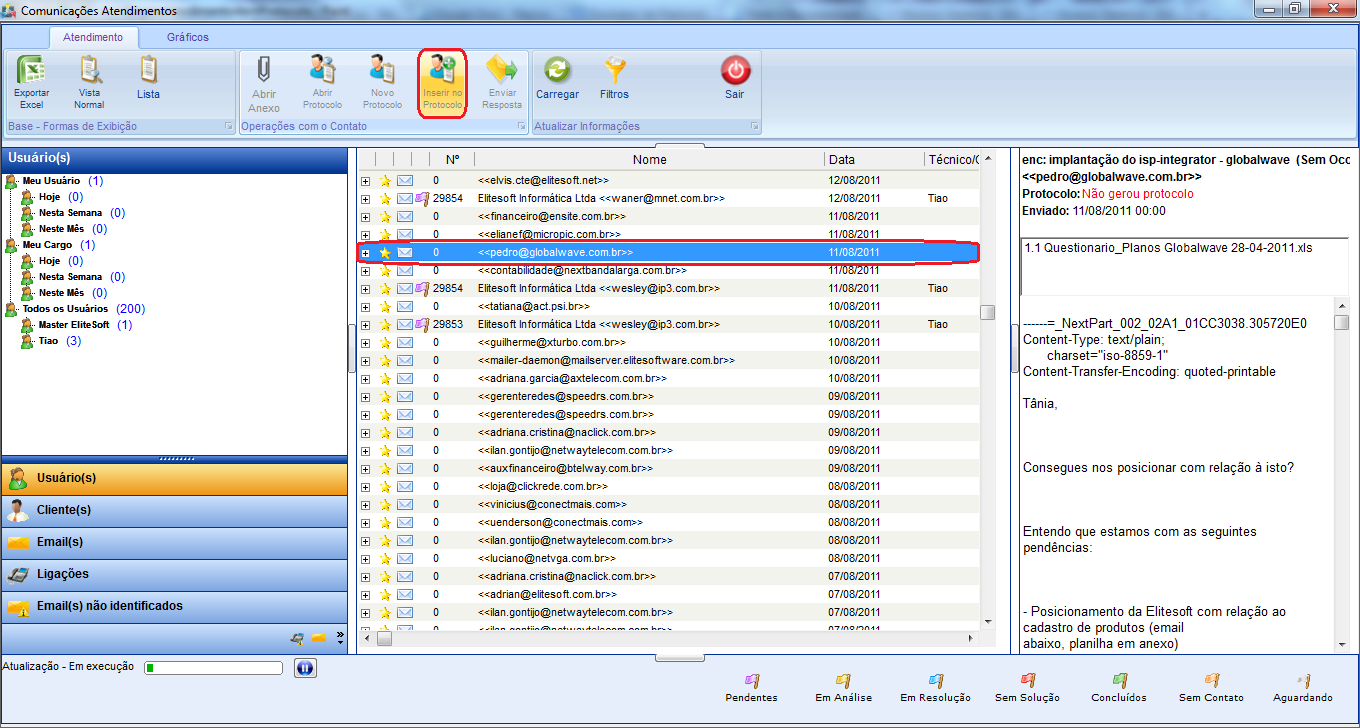Image resolution: width=1360 pixels, height=728 pixels.
Task: Click the Exportar Excel icon
Action: pos(32,72)
